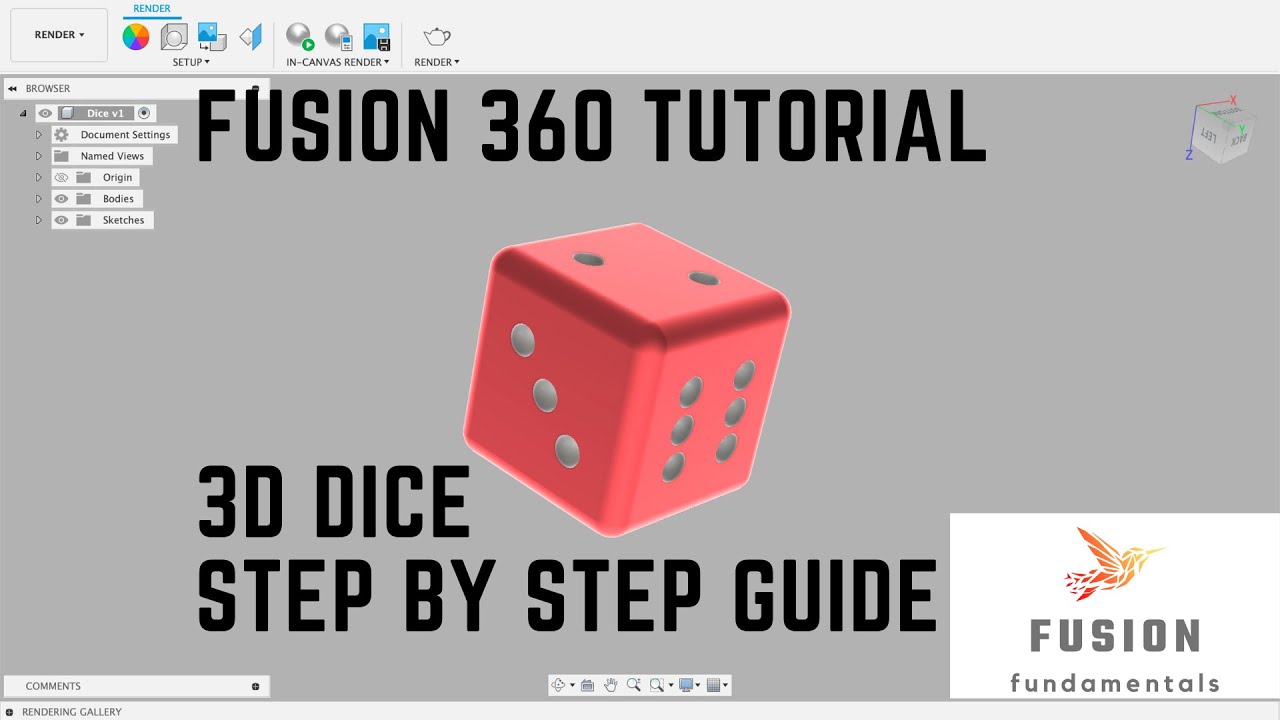
Task: Expand the Origin node
Action: point(39,178)
